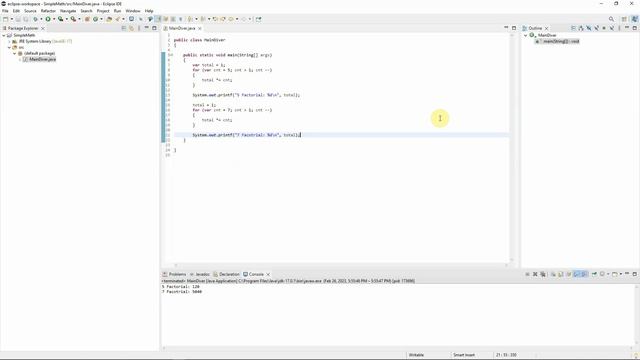Toggle Block Selection mode in the toolbar
The image size is (640, 360).
[173, 19]
